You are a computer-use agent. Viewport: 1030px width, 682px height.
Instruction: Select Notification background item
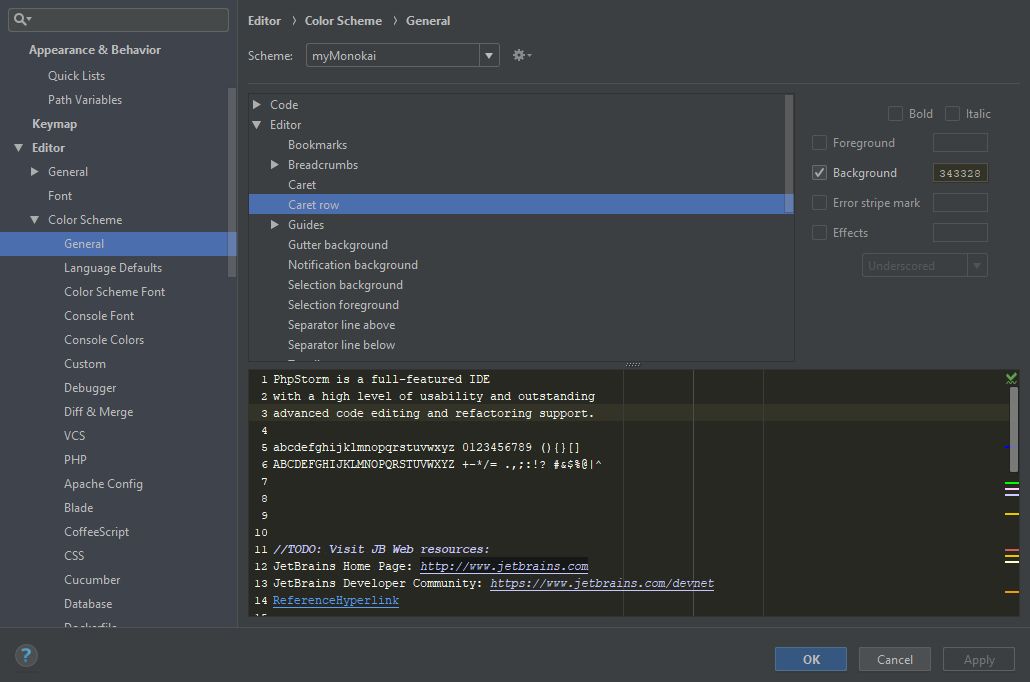point(353,265)
